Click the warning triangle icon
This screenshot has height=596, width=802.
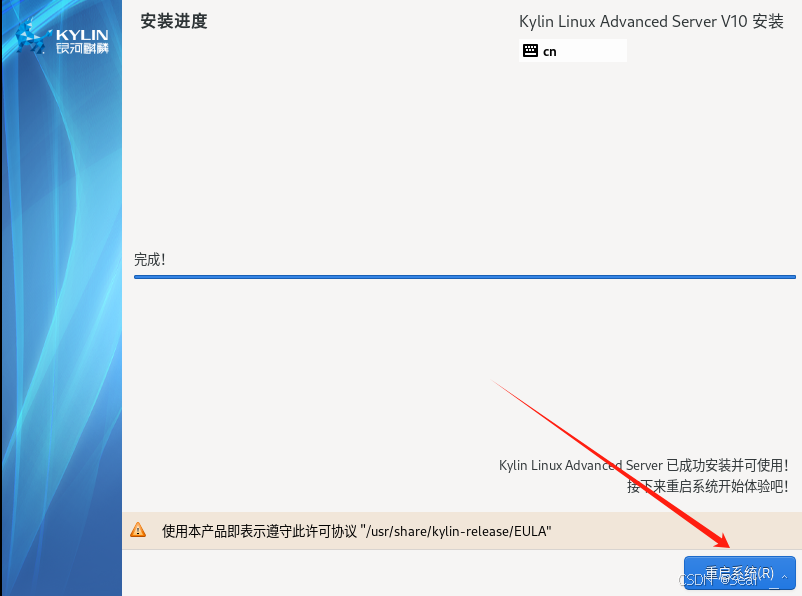[x=138, y=530]
